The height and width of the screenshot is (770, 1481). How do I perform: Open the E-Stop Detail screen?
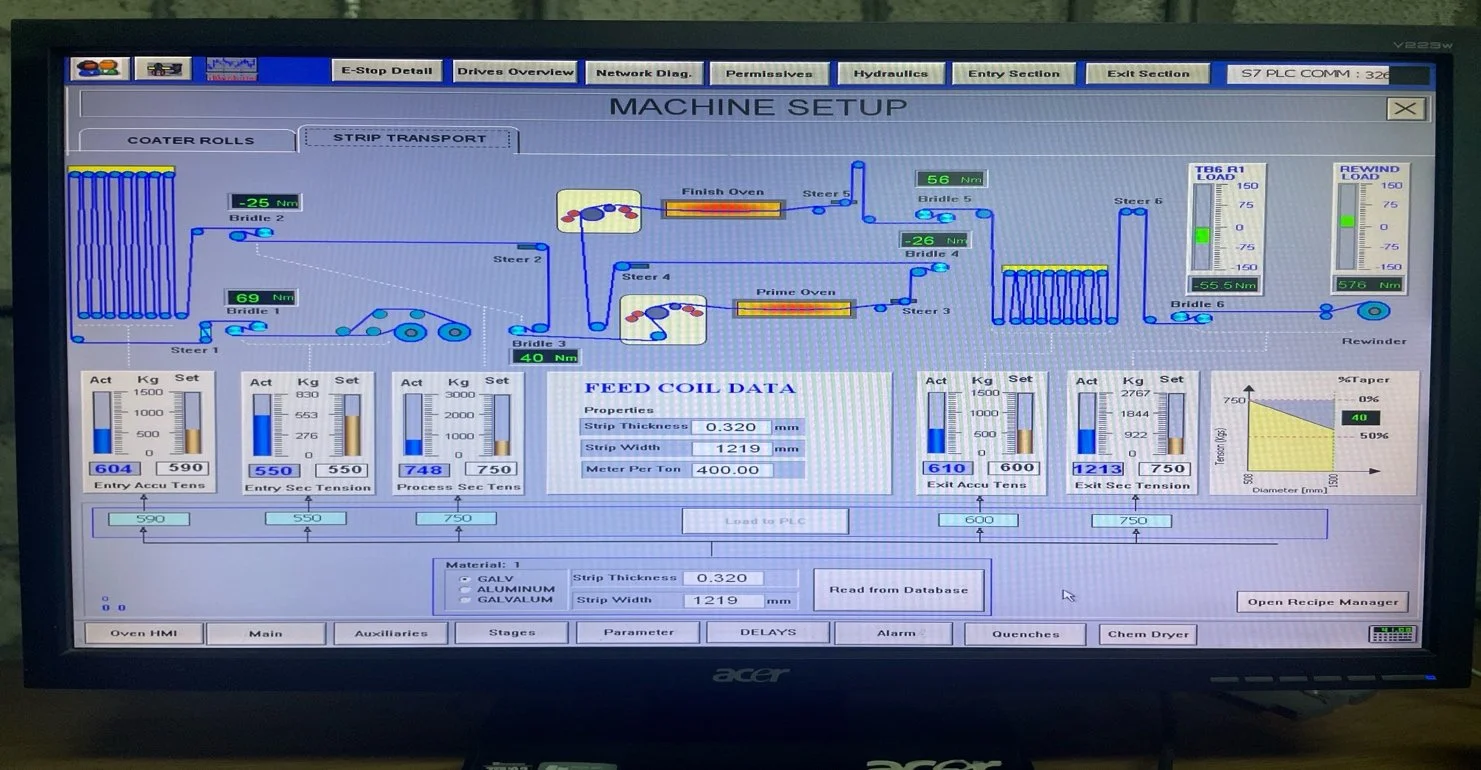(387, 71)
